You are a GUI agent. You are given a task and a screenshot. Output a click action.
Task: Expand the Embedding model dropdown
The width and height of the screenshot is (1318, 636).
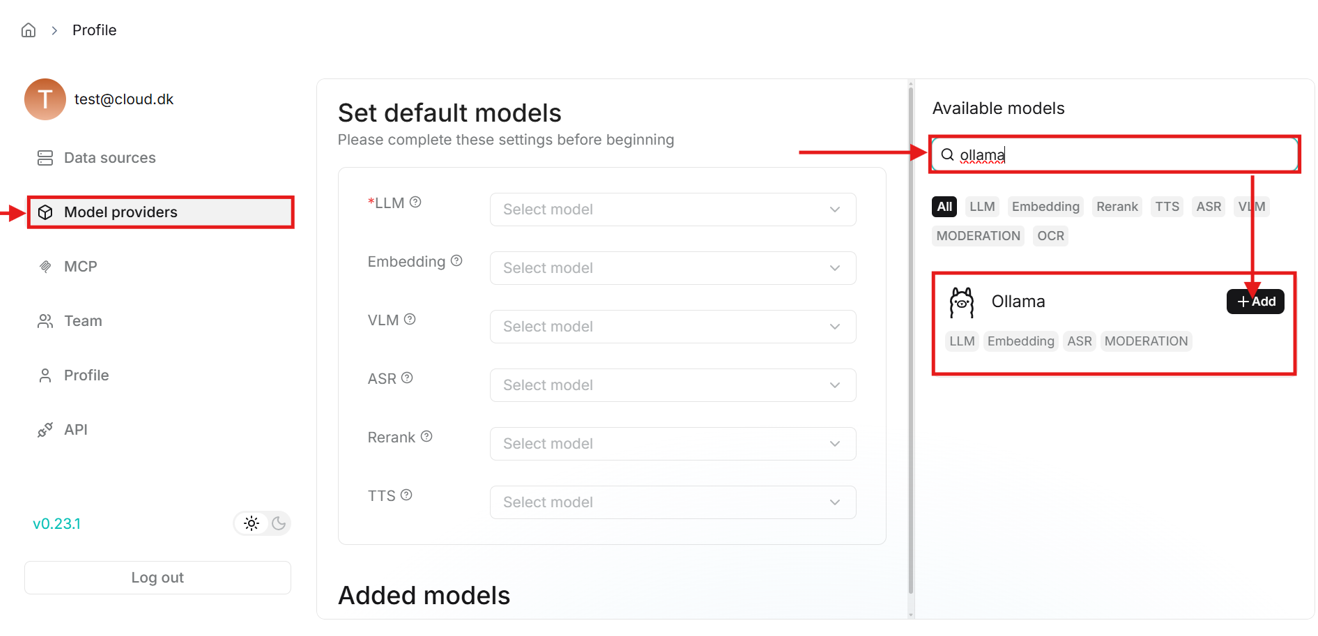pyautogui.click(x=672, y=268)
